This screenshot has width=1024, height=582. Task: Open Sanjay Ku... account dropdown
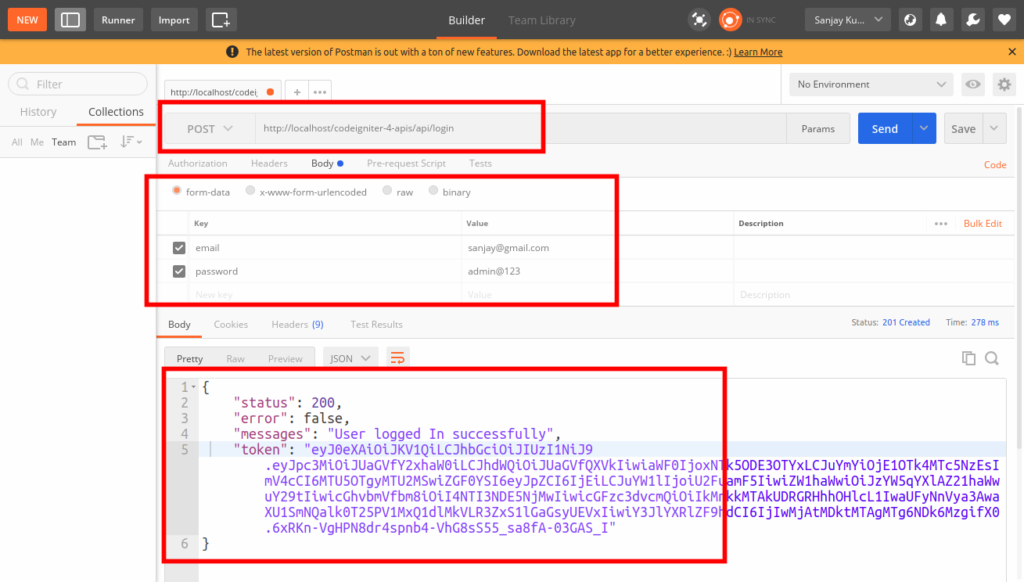click(848, 20)
